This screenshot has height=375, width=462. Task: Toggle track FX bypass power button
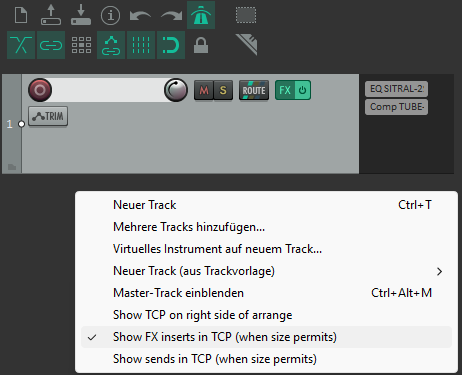303,90
